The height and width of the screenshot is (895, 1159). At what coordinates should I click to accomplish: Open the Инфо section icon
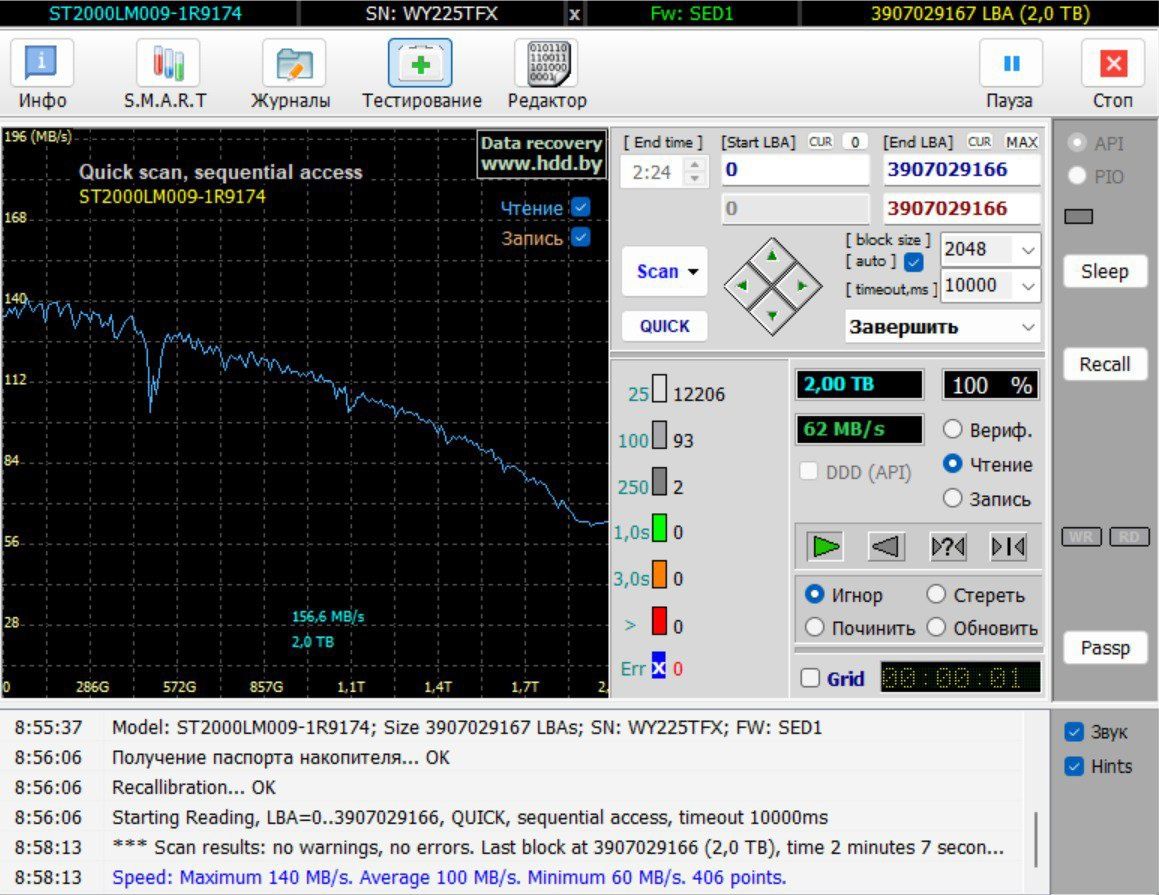click(41, 64)
